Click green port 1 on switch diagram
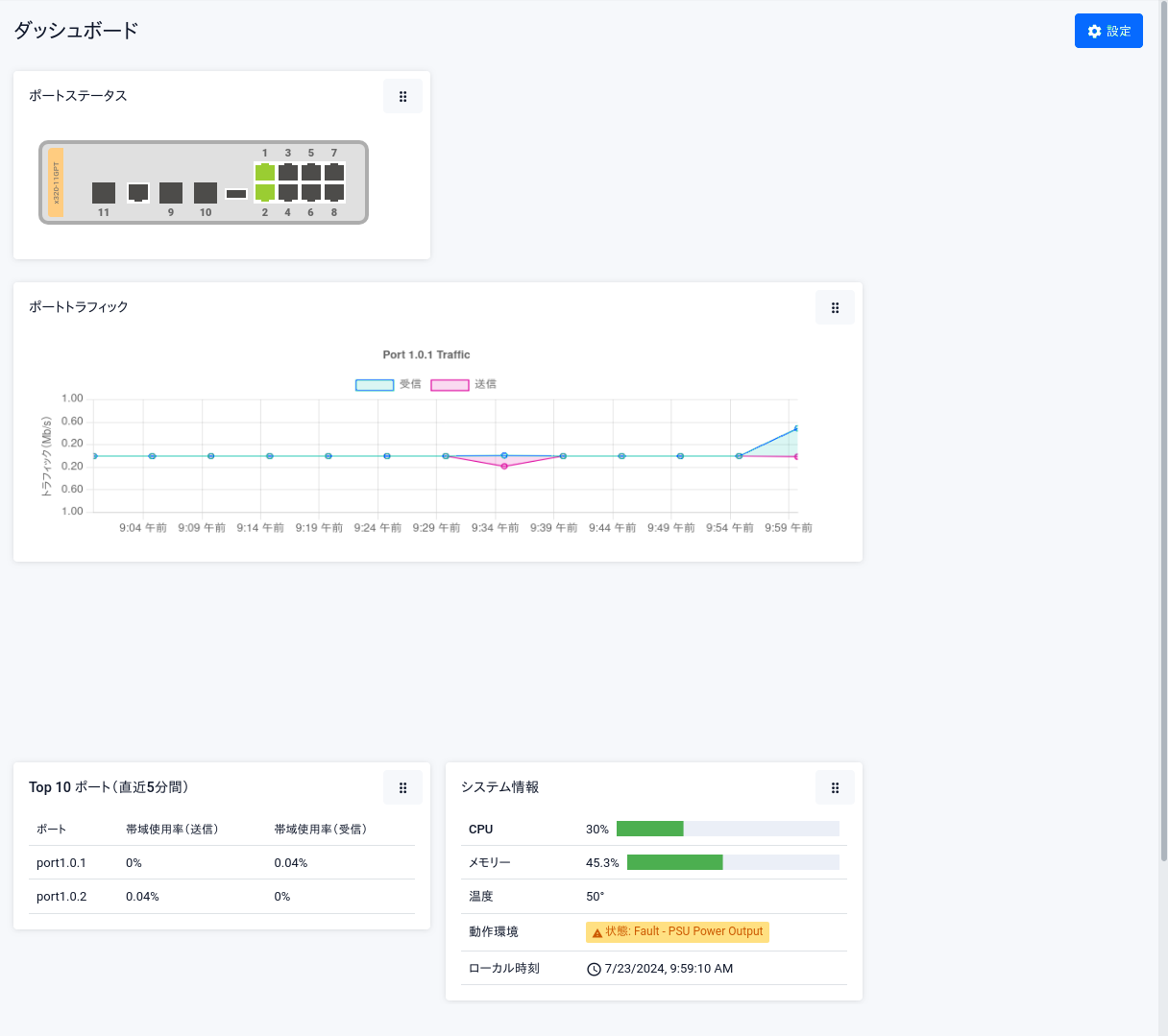 coord(265,173)
